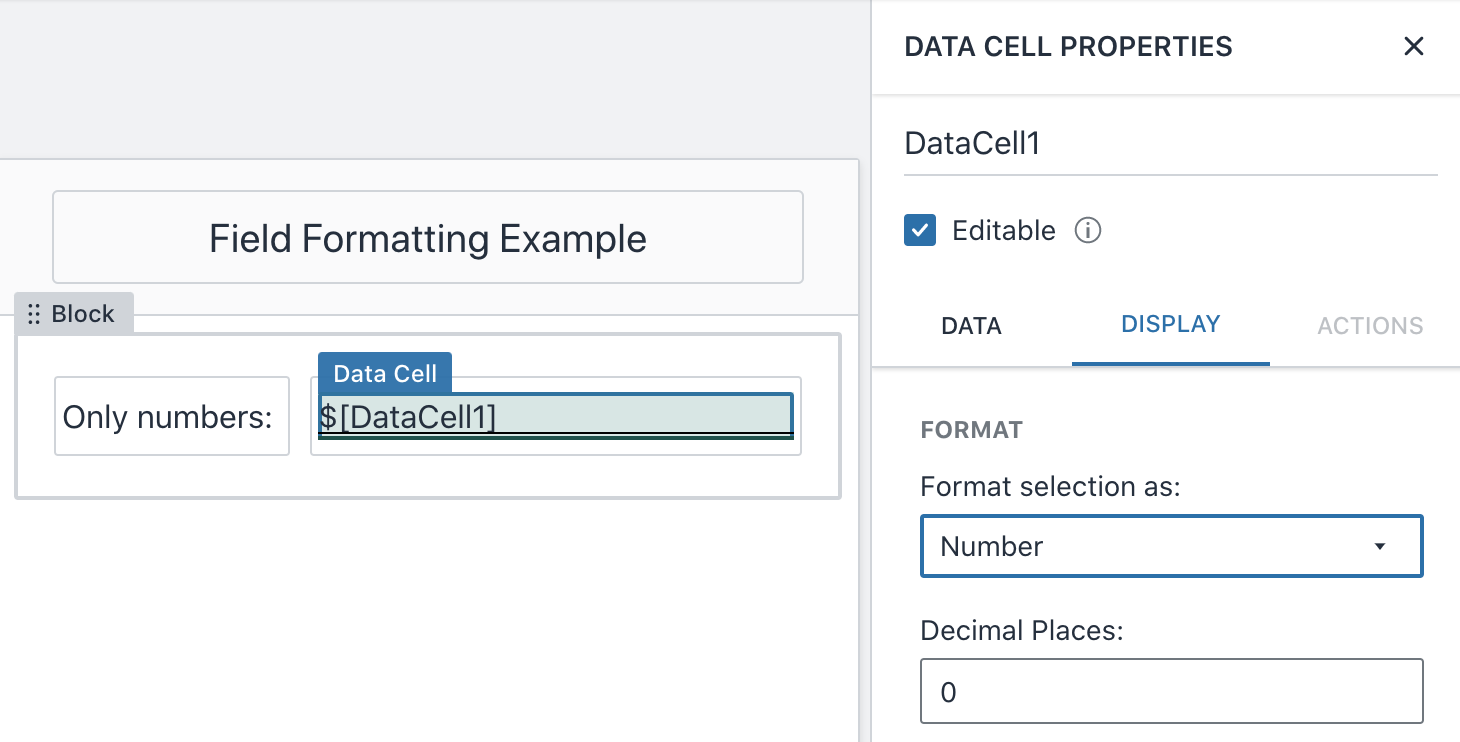Click the blue Data Cell tag label
The image size is (1460, 742).
[384, 372]
